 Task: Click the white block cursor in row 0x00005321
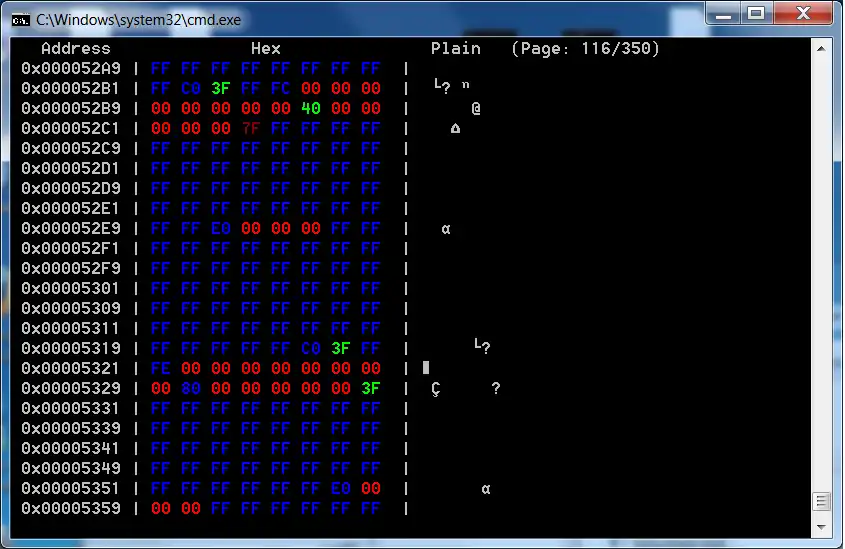coord(426,367)
